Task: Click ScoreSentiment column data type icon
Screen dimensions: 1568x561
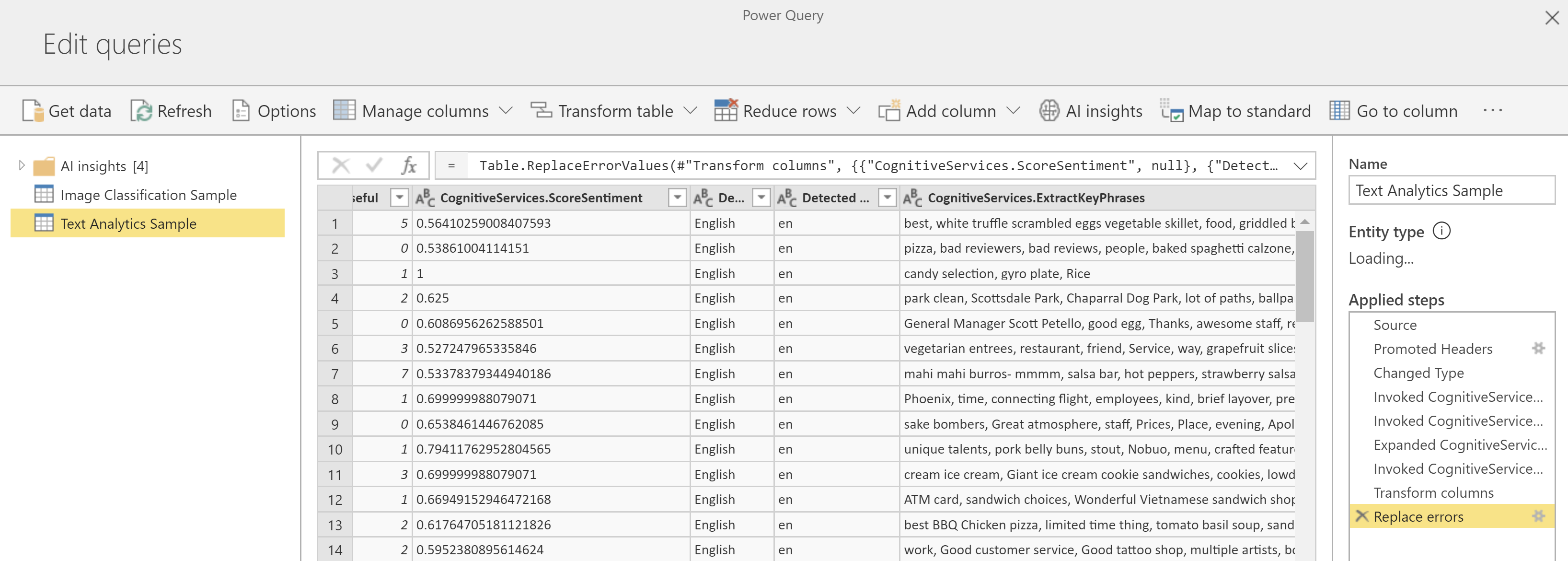Action: point(425,198)
